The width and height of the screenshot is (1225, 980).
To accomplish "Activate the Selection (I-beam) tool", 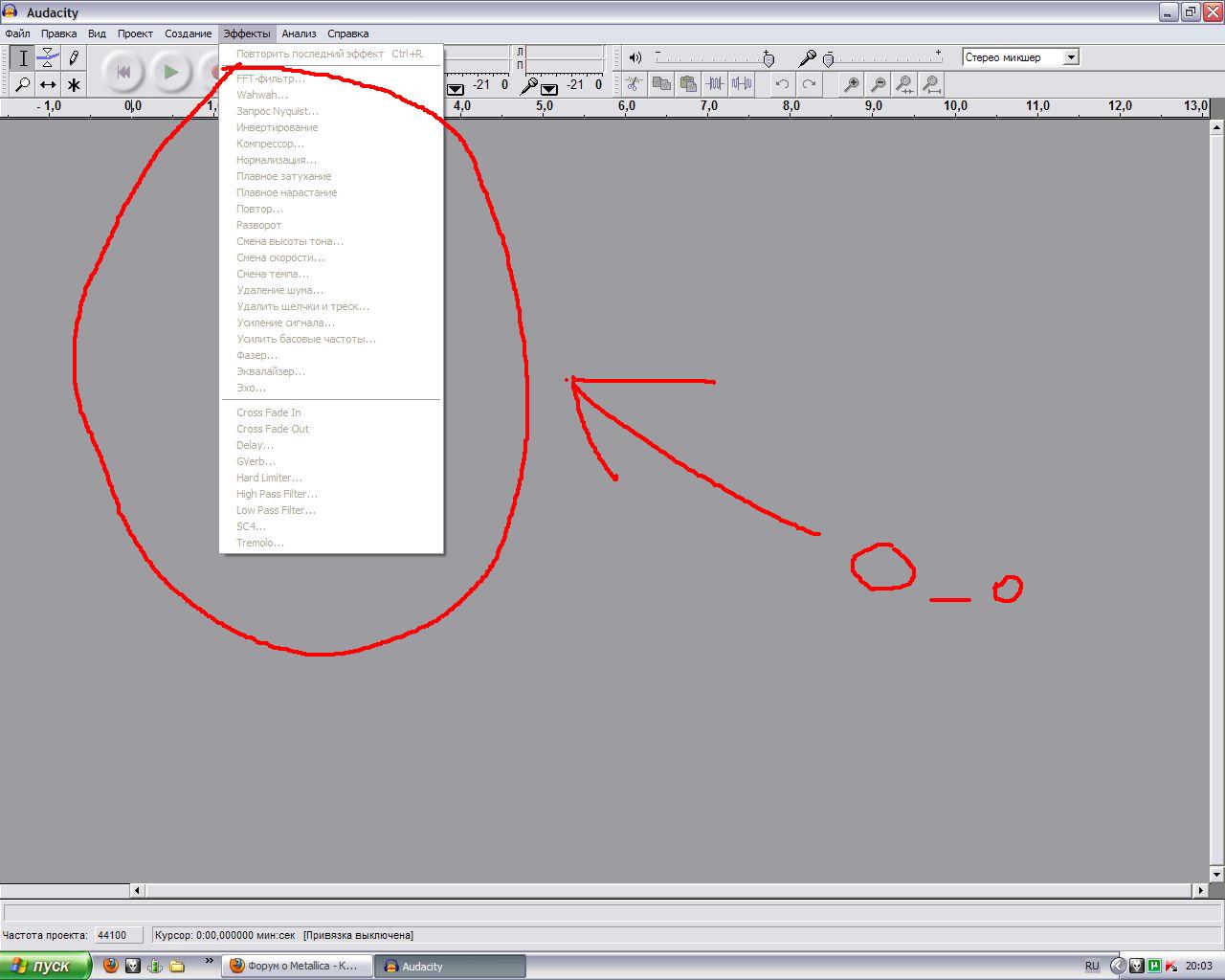I will pos(23,58).
